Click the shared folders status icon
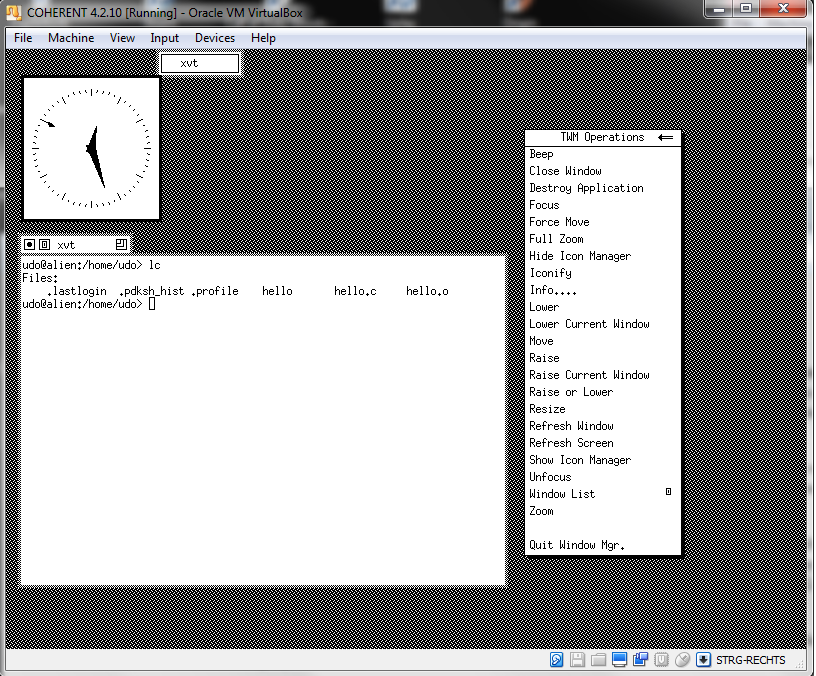816x676 pixels. point(598,660)
